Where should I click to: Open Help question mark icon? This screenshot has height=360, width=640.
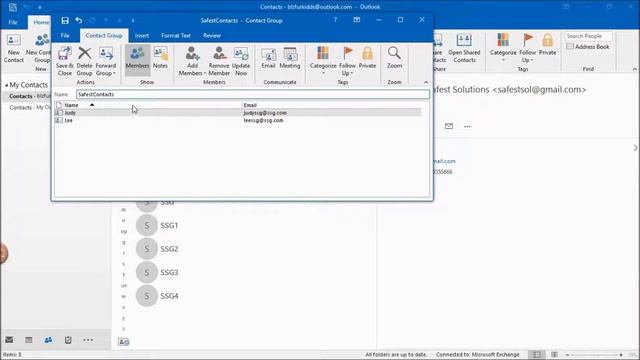tap(335, 20)
